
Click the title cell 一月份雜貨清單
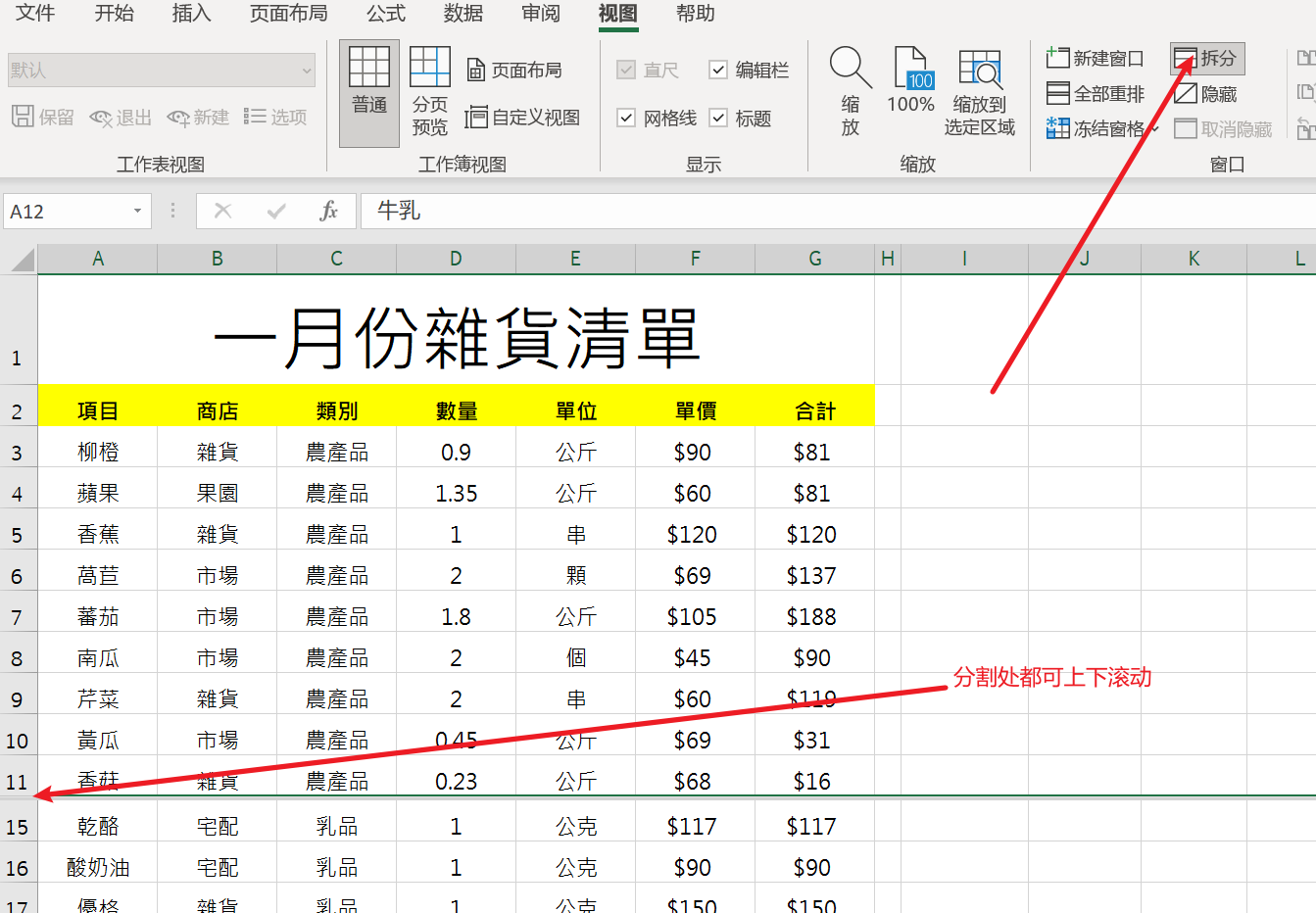click(456, 329)
